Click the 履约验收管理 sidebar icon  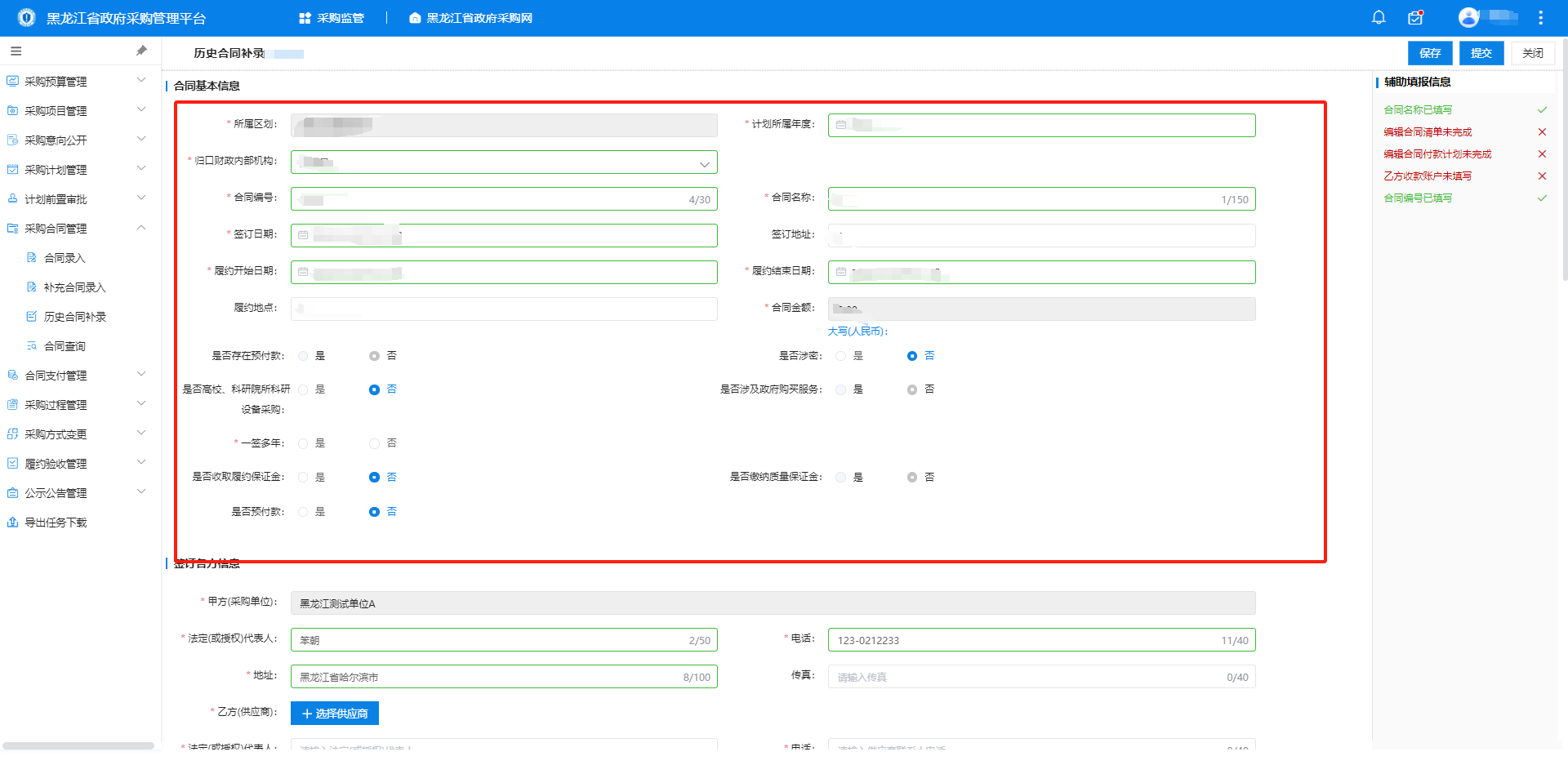12,463
